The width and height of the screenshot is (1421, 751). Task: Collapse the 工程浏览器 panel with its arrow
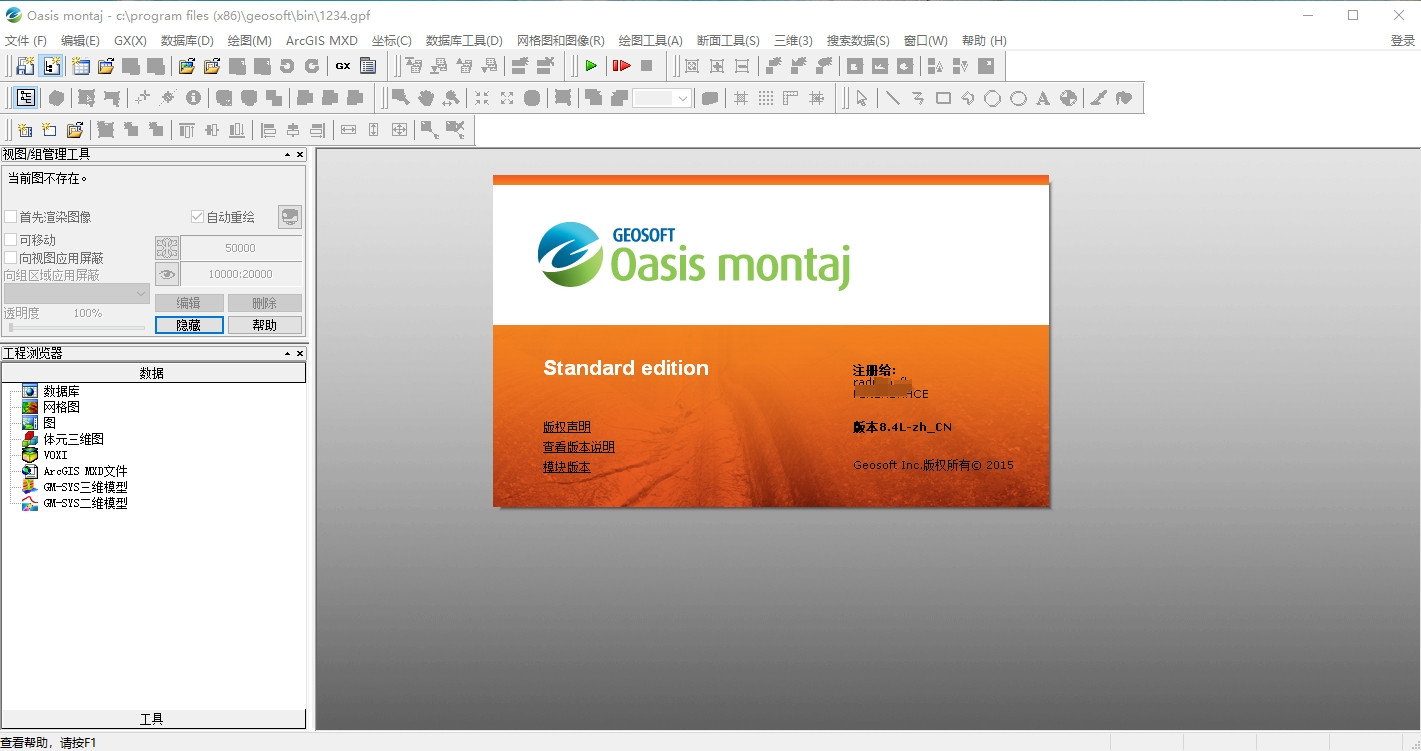tap(287, 354)
